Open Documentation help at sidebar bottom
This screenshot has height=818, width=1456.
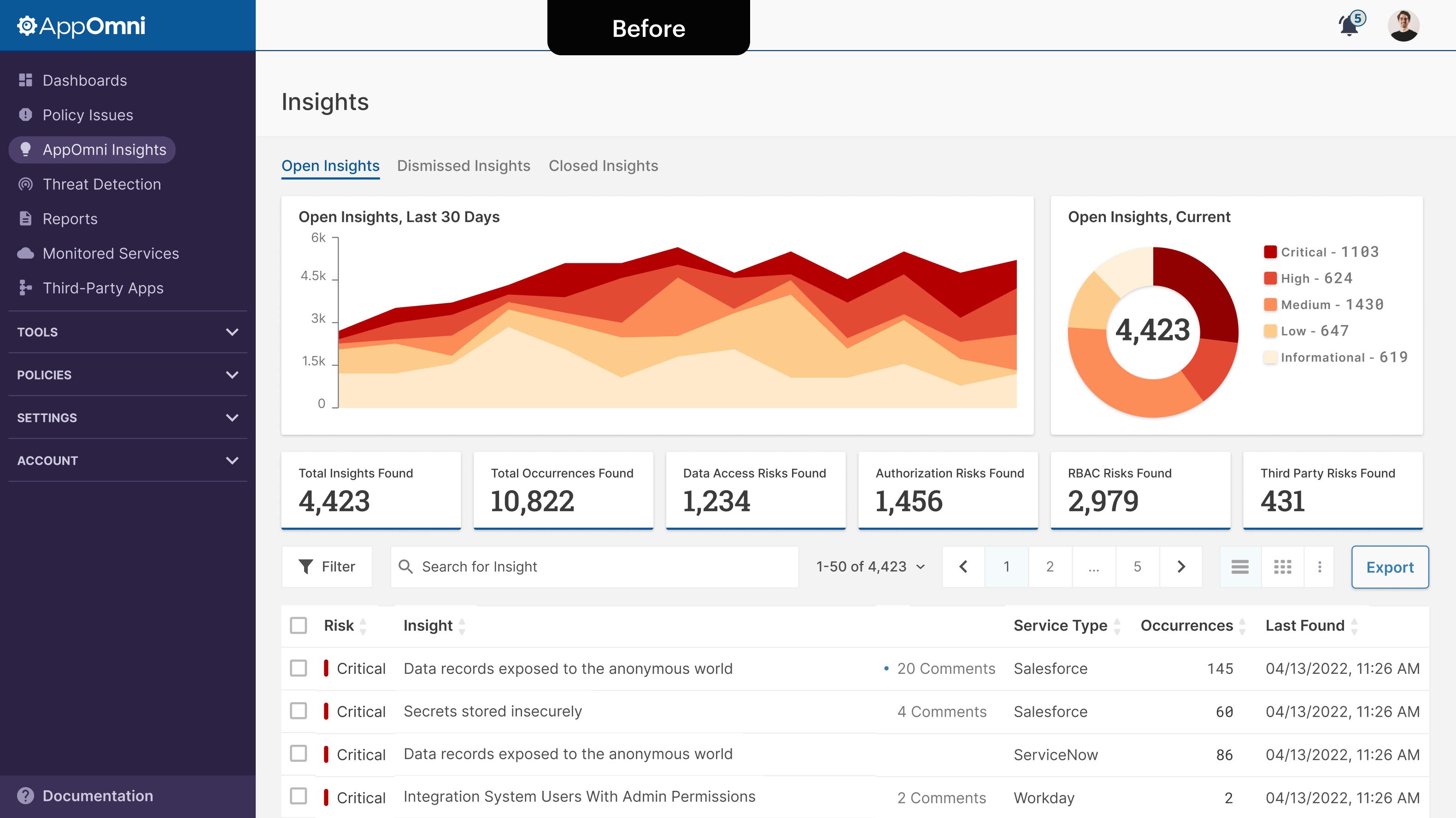click(97, 796)
